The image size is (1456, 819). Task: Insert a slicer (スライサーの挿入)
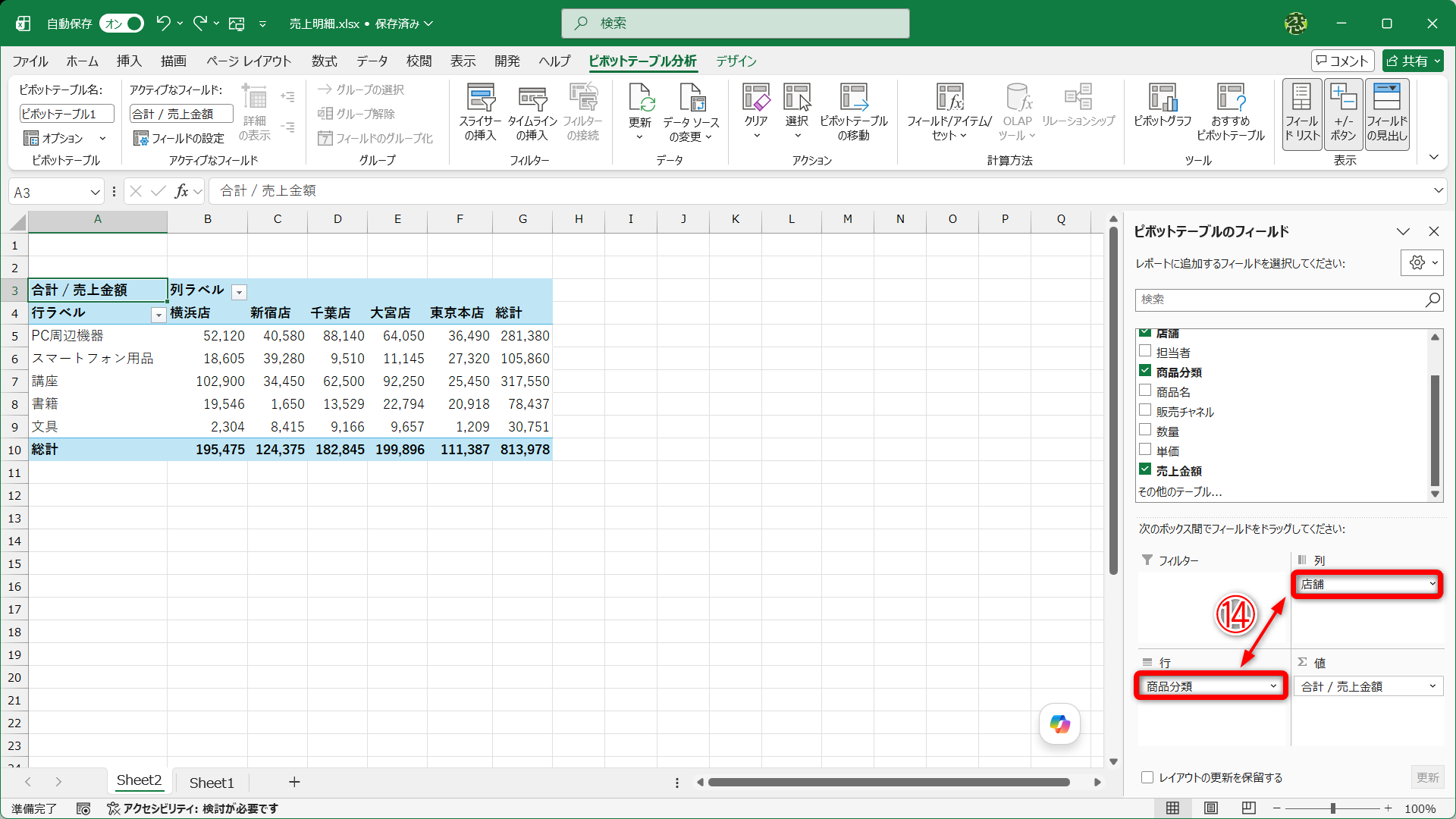pyautogui.click(x=480, y=112)
